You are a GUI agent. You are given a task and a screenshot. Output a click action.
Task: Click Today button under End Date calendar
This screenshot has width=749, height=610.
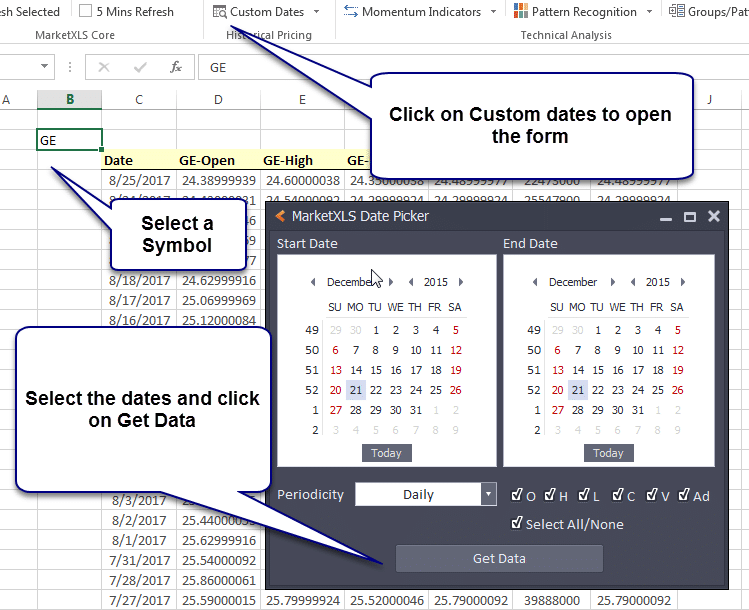coord(609,453)
